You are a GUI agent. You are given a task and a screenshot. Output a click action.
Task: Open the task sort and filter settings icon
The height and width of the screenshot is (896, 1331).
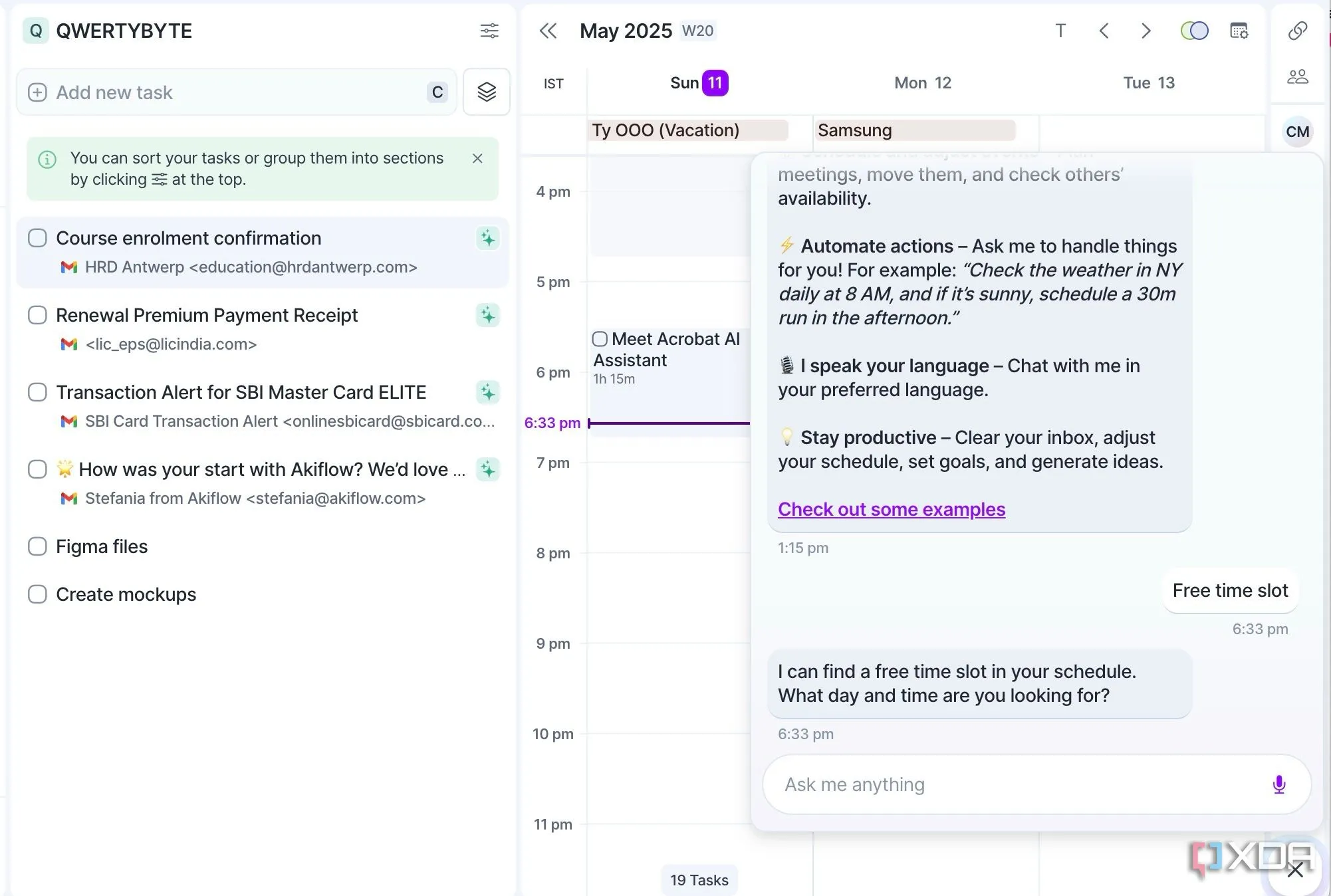(x=489, y=31)
